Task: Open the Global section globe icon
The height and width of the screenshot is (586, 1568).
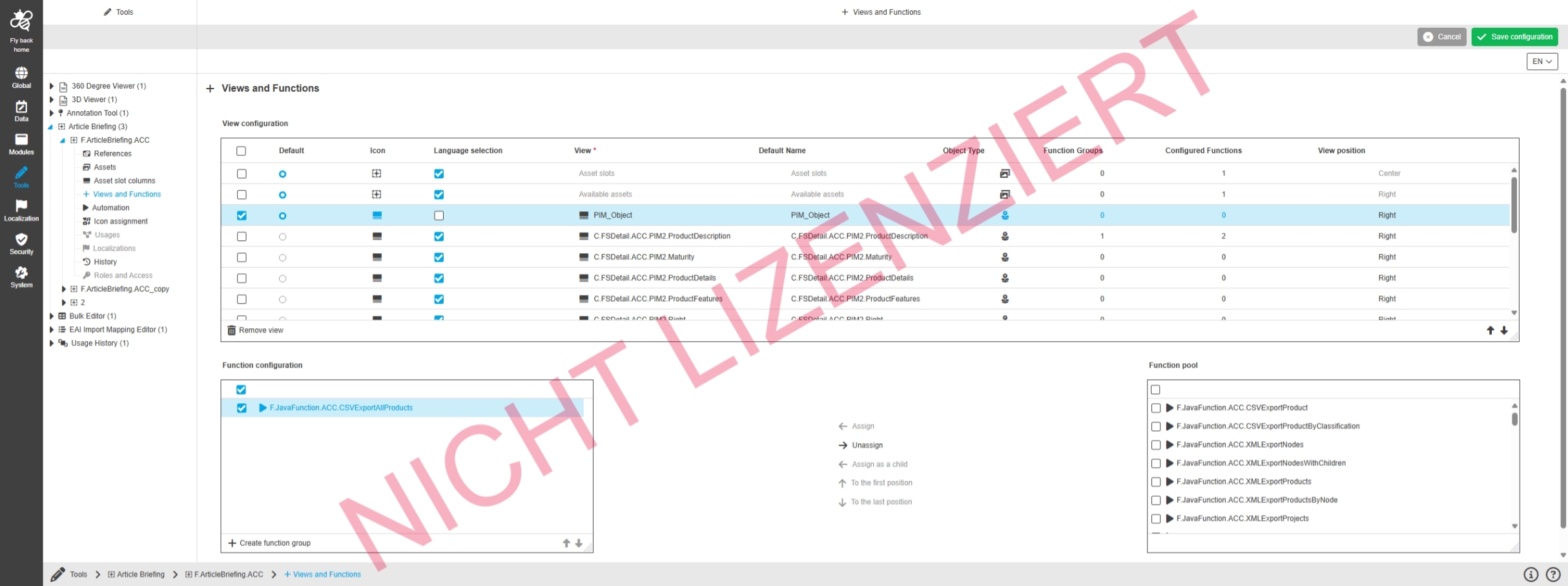Action: [x=21, y=73]
